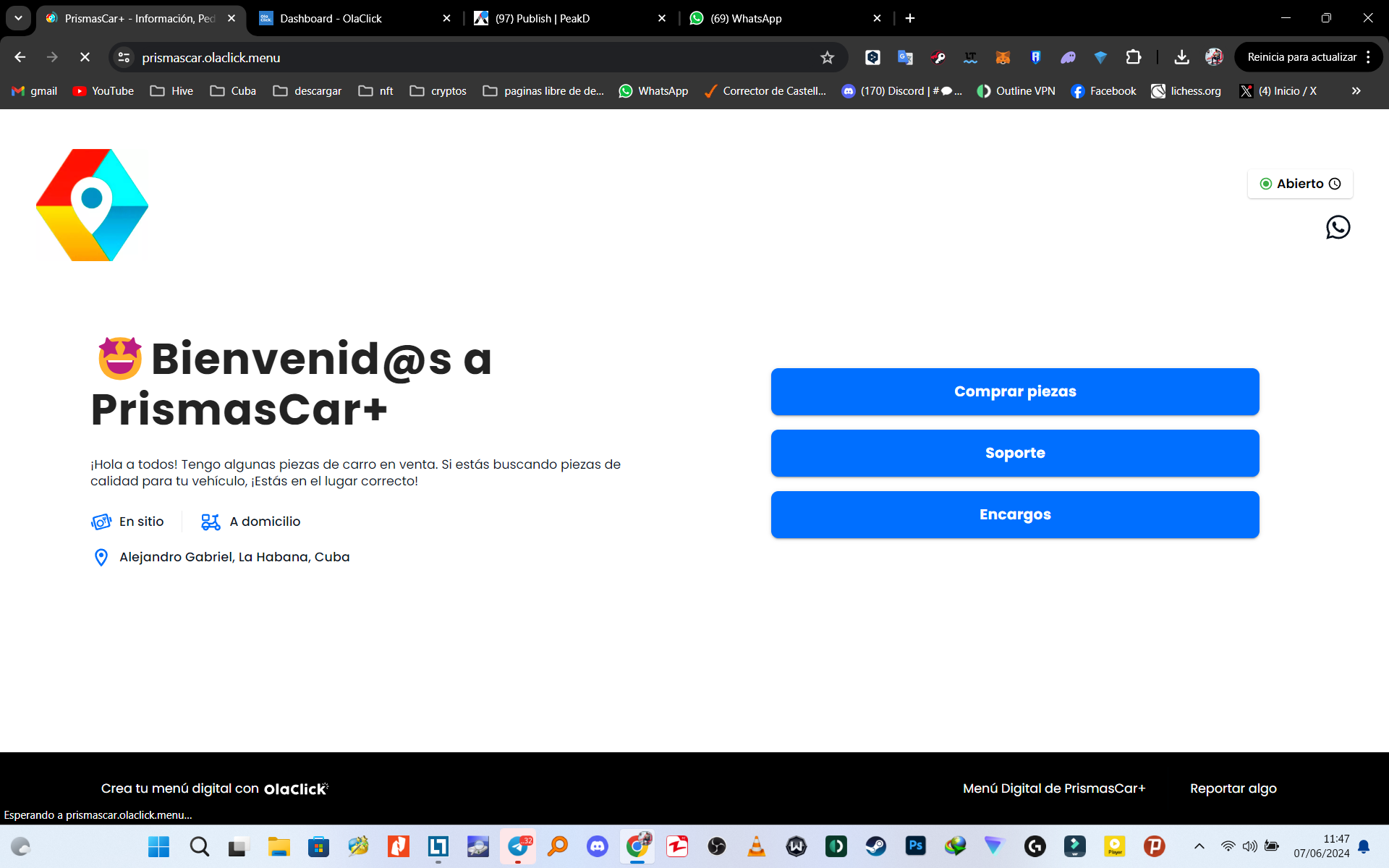
Task: Click the A domicilio delivery icon
Action: (x=211, y=522)
